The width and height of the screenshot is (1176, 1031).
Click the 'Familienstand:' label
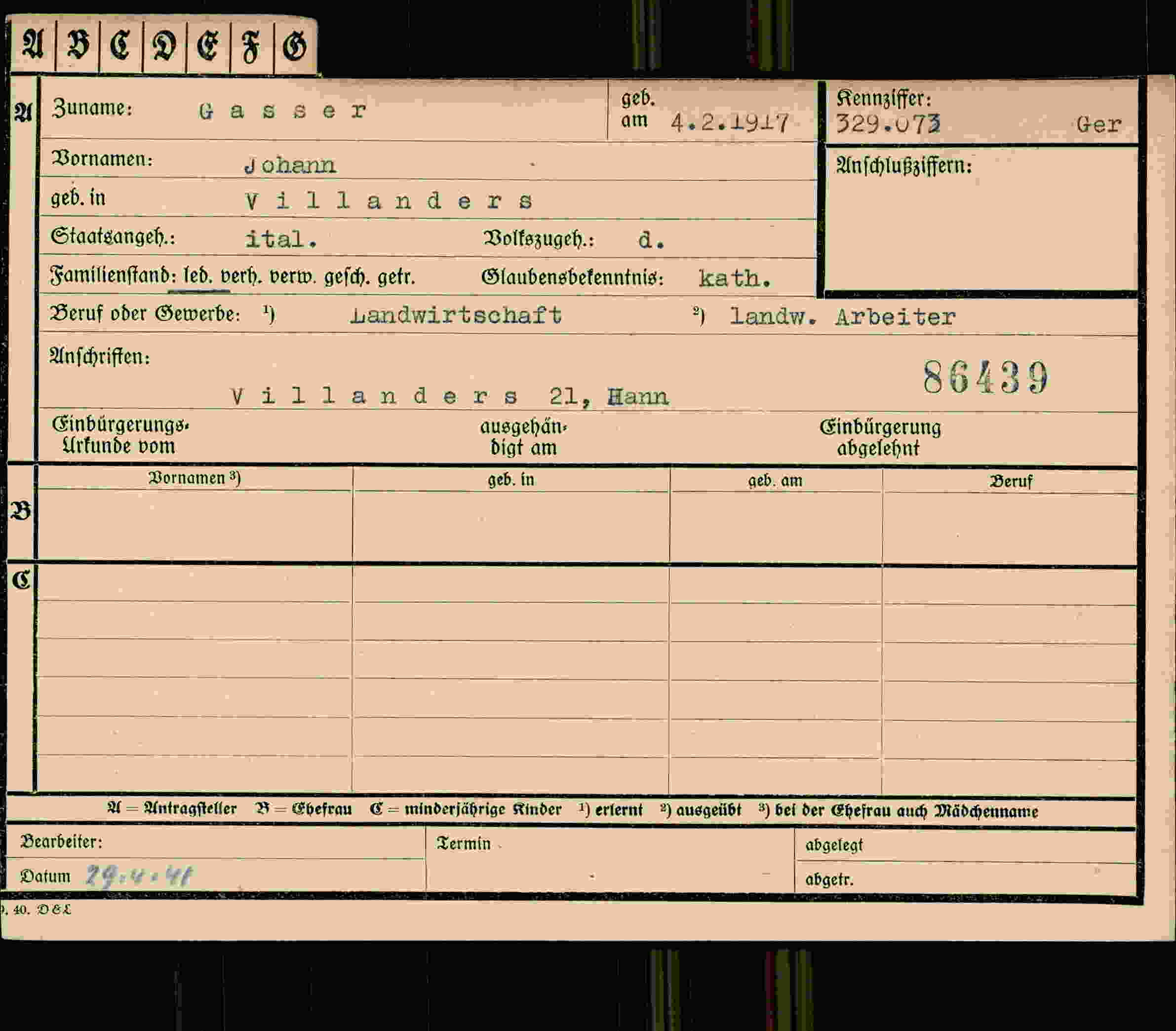pos(114,276)
